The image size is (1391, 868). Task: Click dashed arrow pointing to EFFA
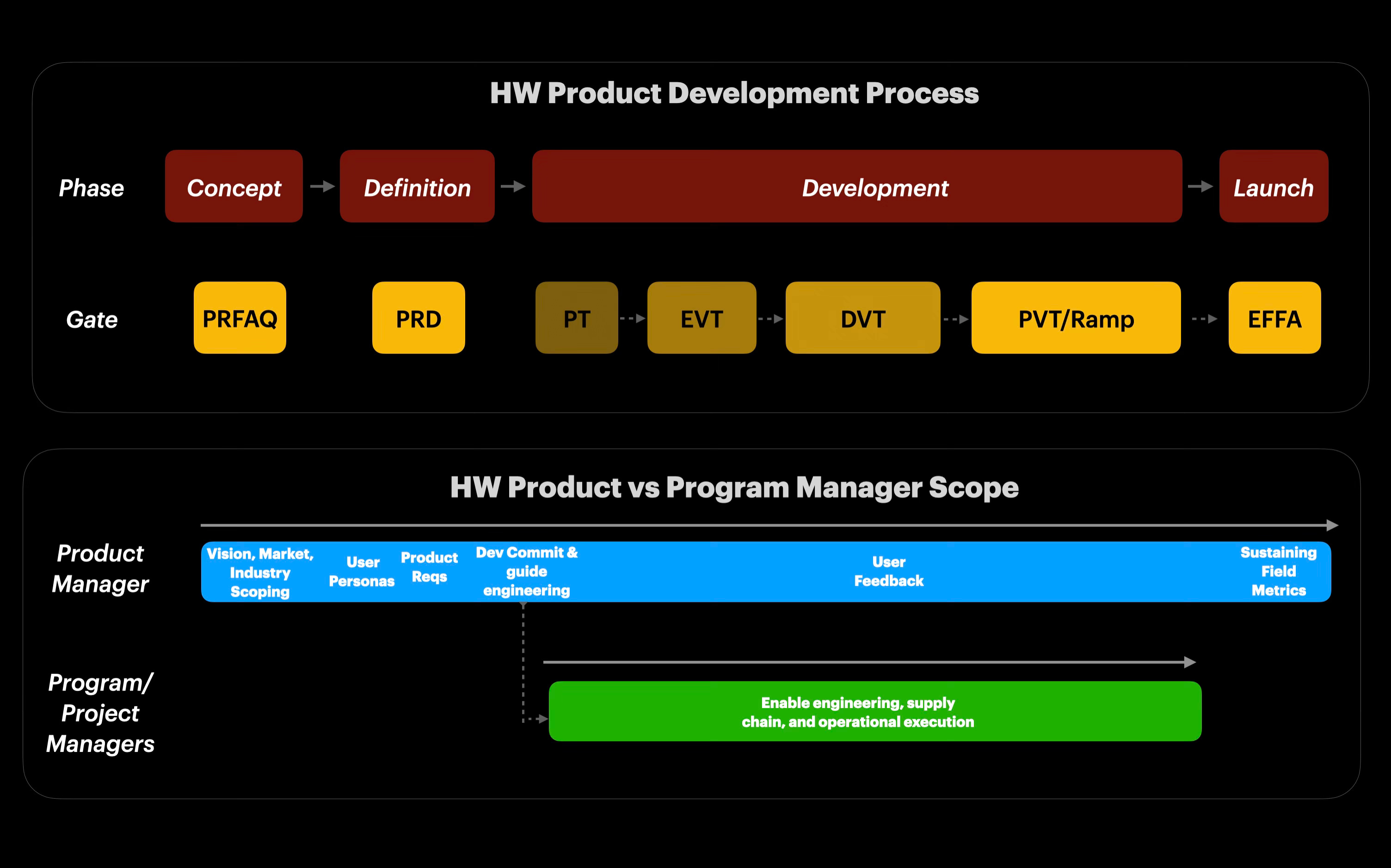coord(1204,318)
